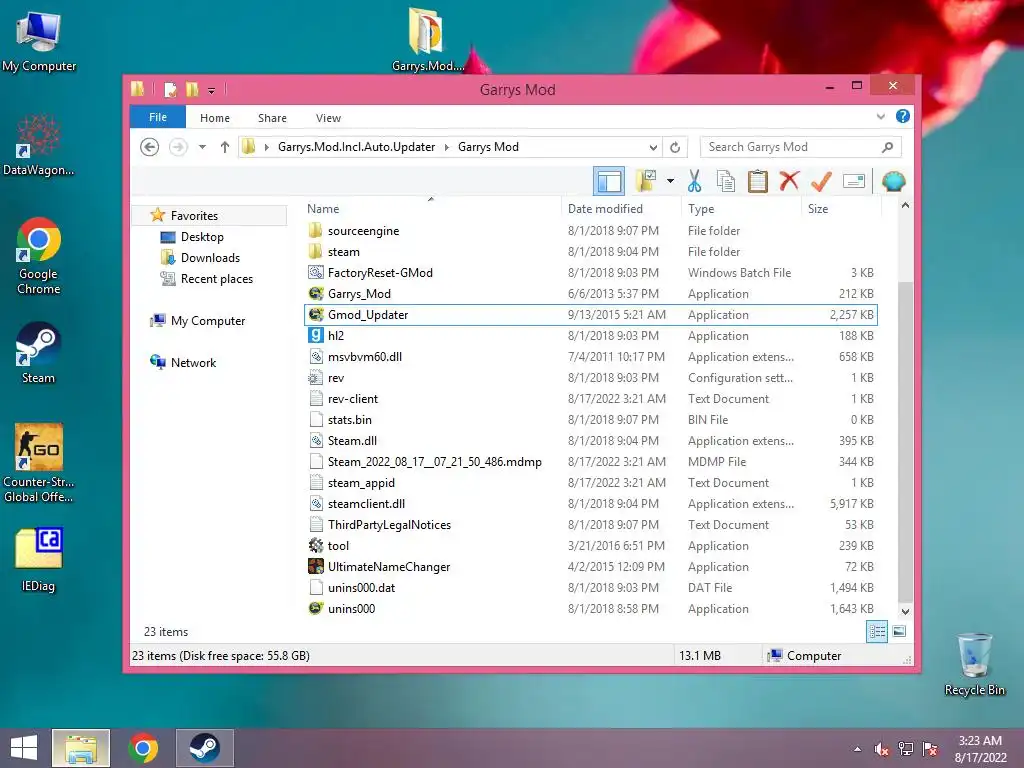Open the File menu tab
The height and width of the screenshot is (768, 1024).
pos(157,117)
